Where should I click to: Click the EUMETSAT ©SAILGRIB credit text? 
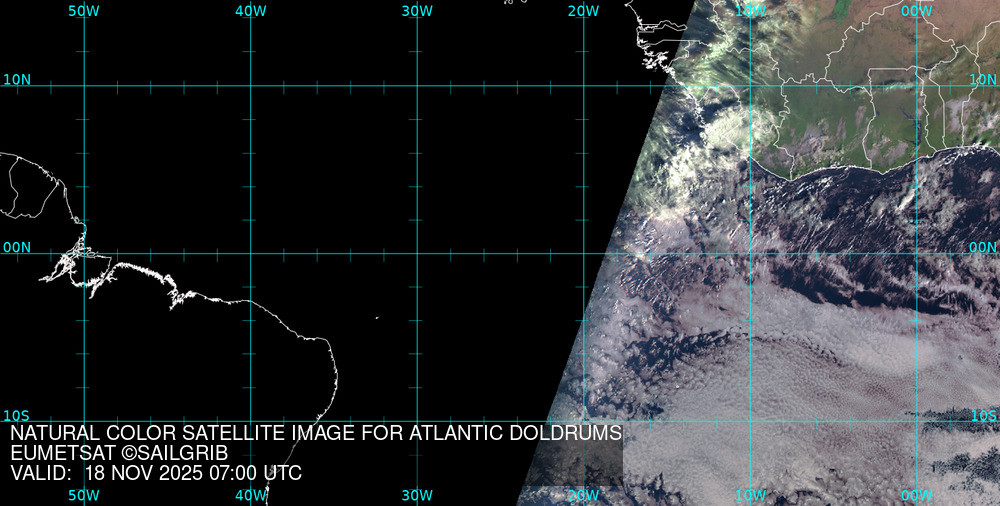[x=119, y=453]
